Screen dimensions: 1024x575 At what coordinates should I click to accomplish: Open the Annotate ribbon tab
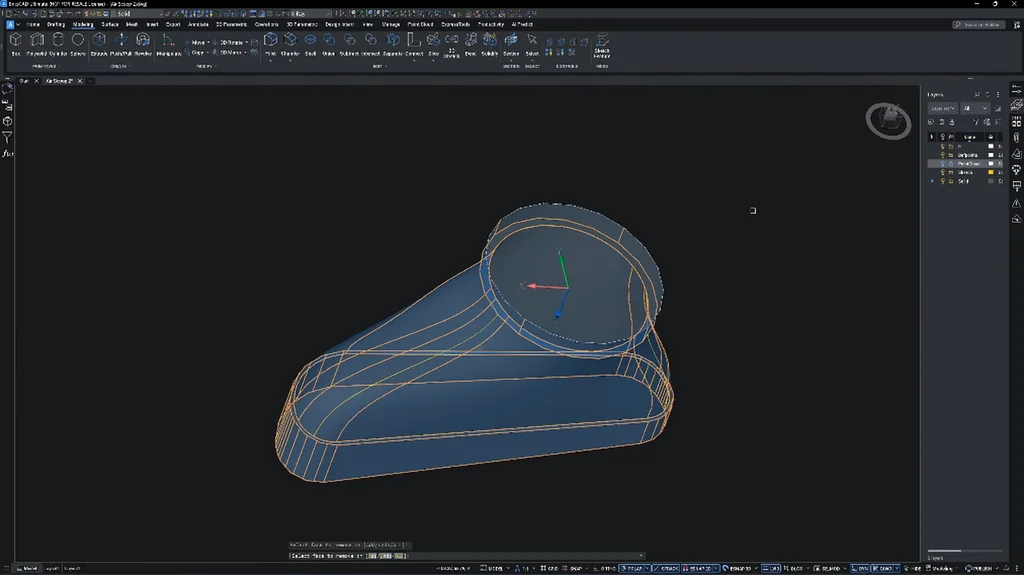pos(198,24)
